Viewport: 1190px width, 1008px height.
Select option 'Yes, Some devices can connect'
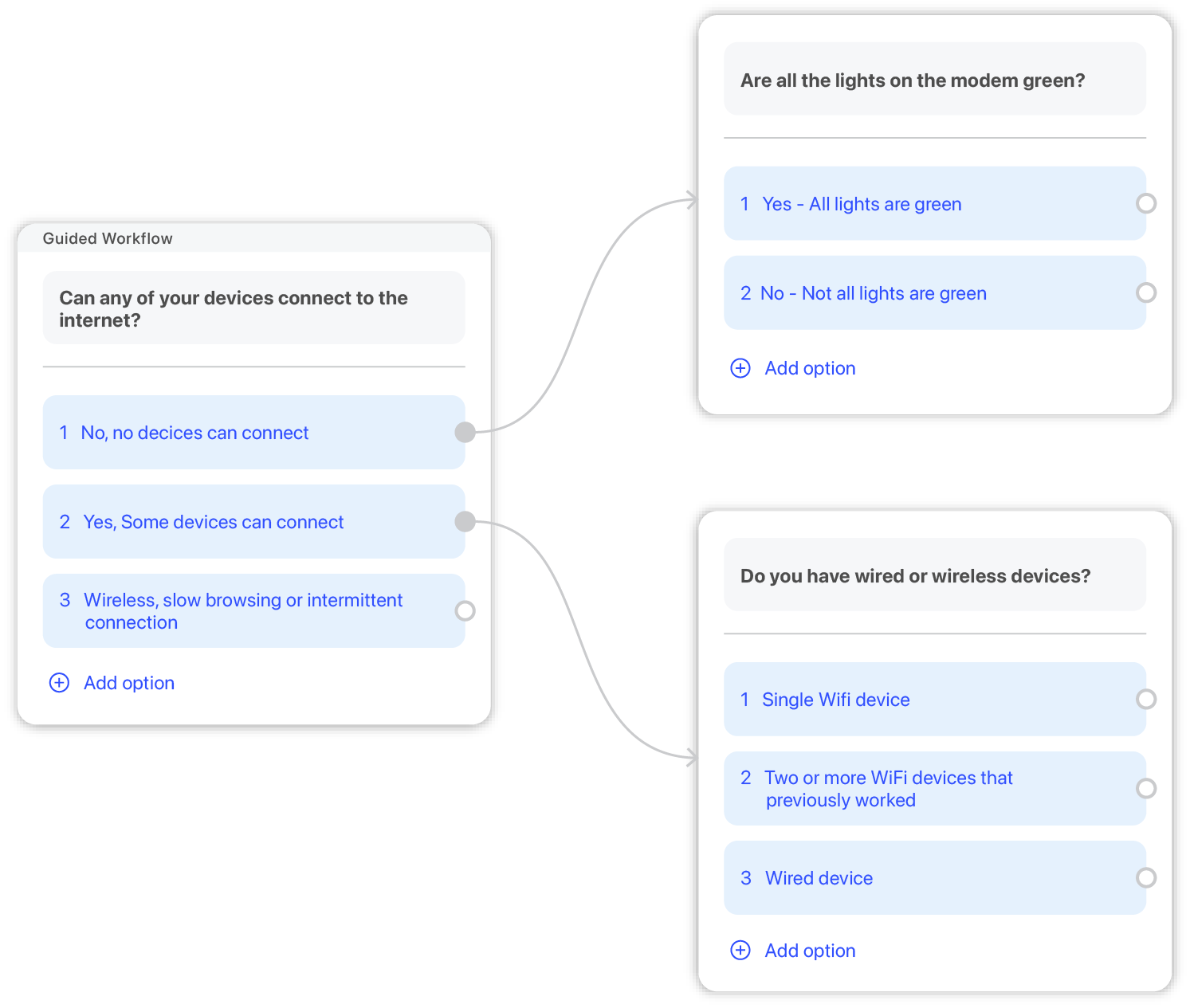pyautogui.click(x=253, y=522)
